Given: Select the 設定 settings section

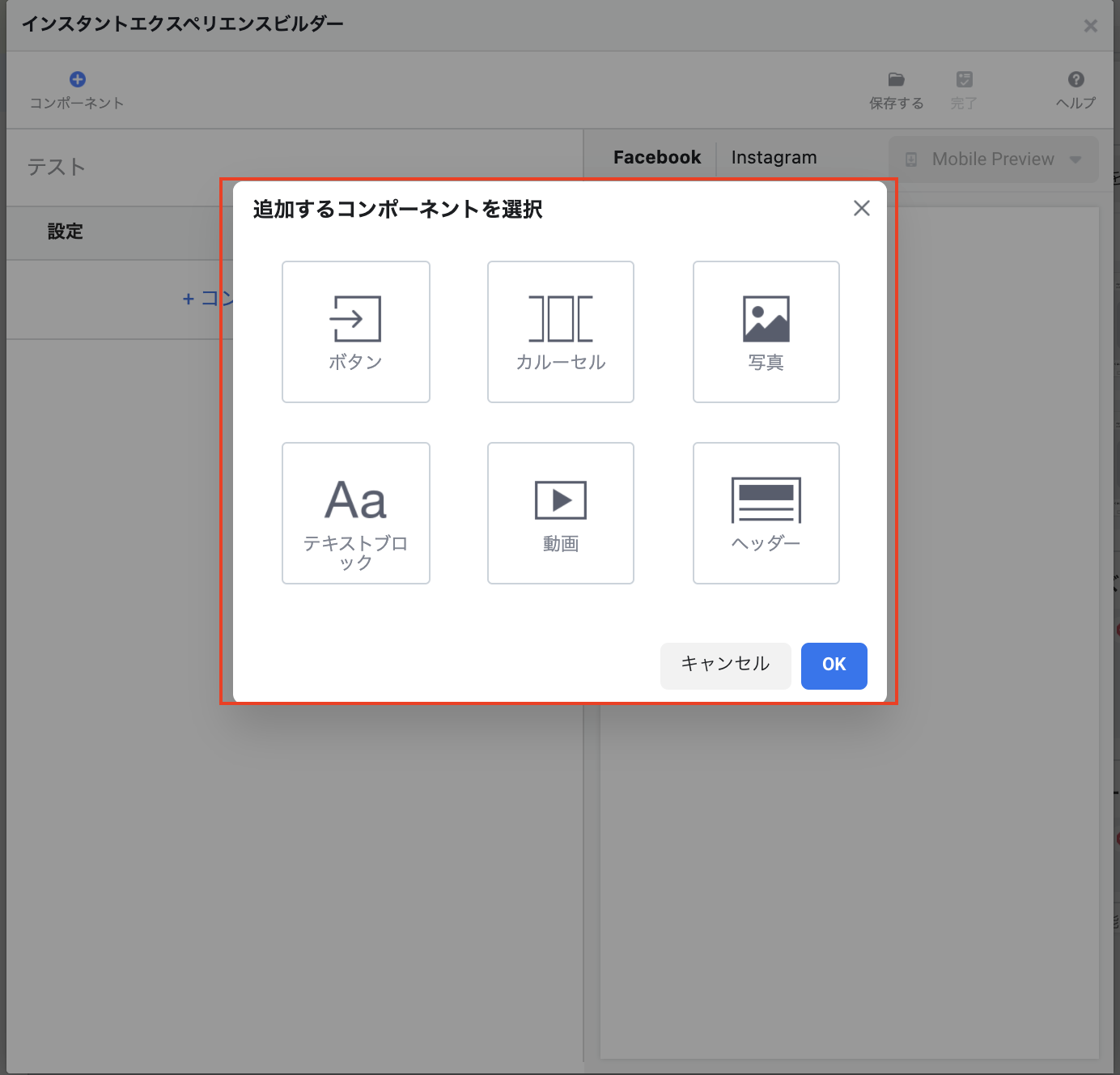Looking at the screenshot, I should [66, 232].
